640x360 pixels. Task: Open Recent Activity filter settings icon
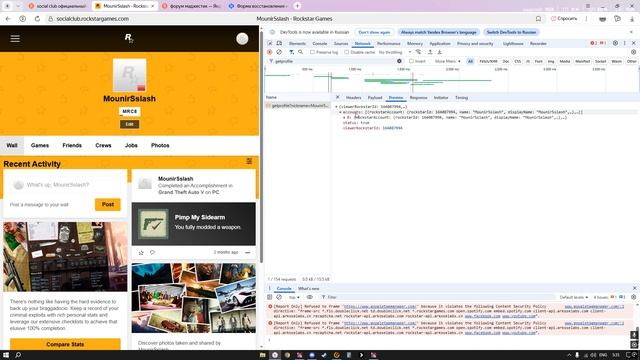pos(249,162)
